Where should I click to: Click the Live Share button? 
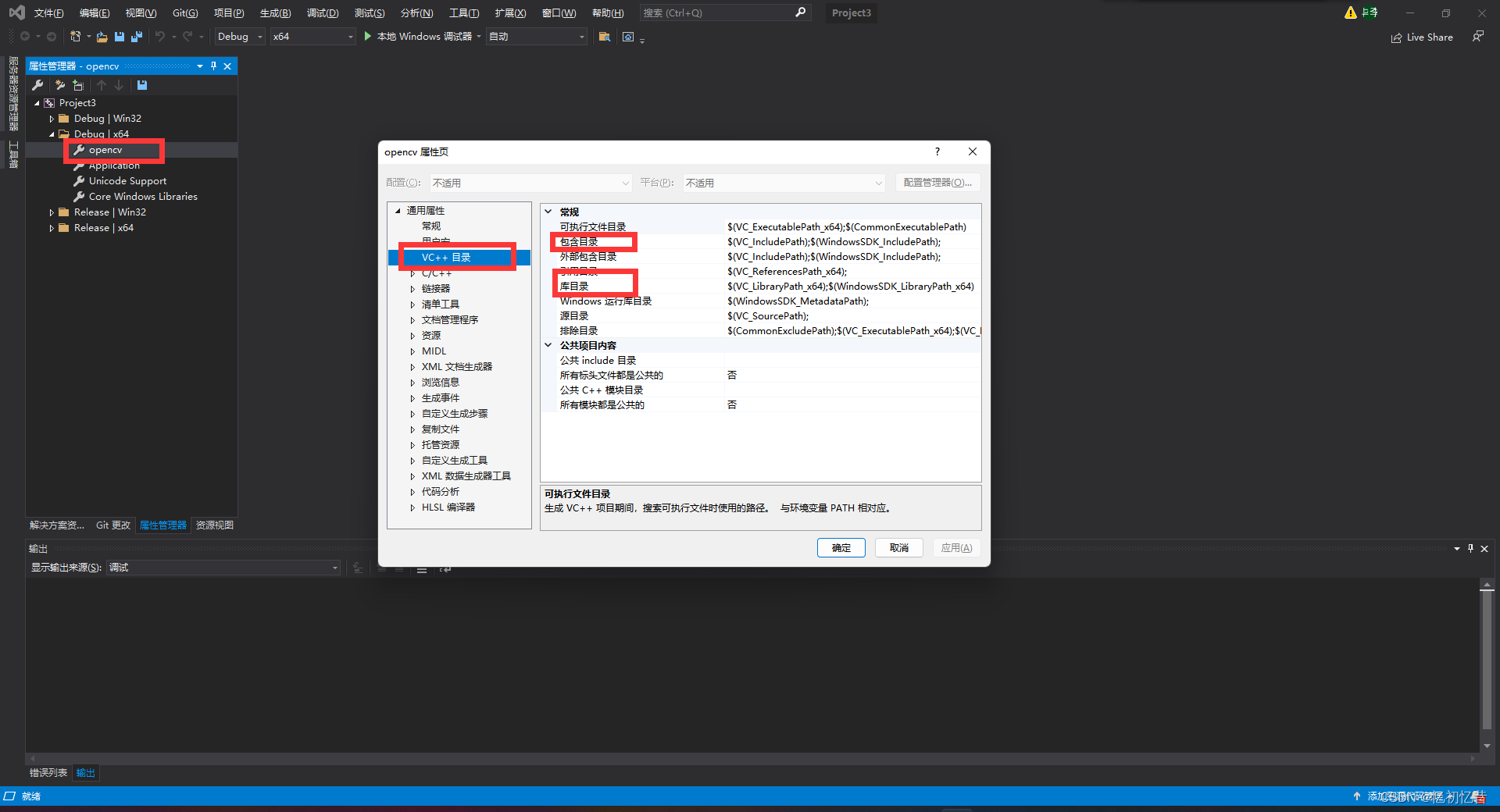pyautogui.click(x=1422, y=37)
